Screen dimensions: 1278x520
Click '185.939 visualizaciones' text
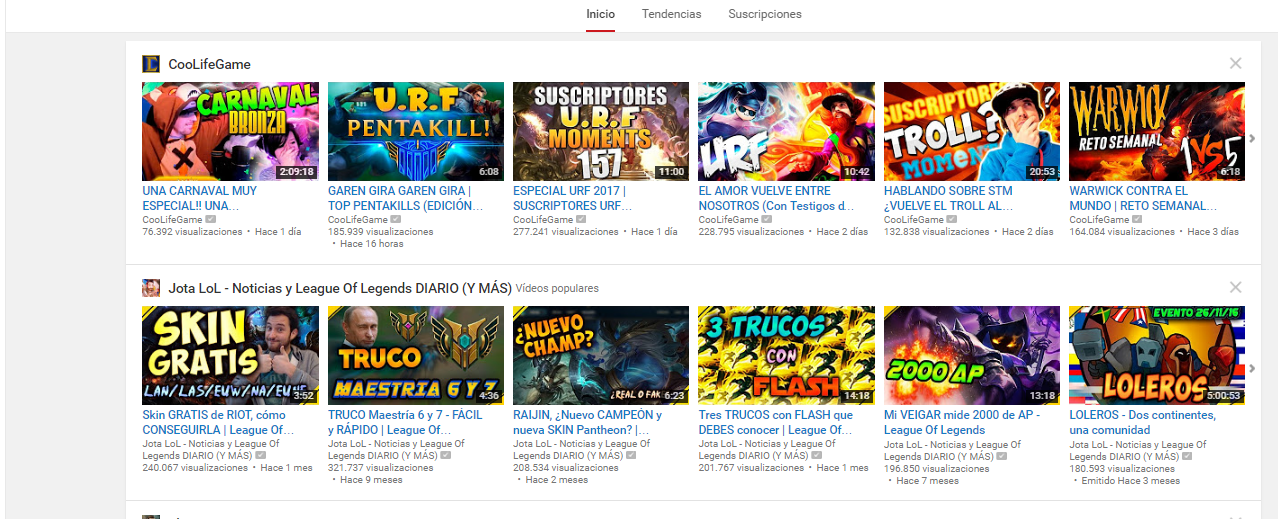pos(381,231)
